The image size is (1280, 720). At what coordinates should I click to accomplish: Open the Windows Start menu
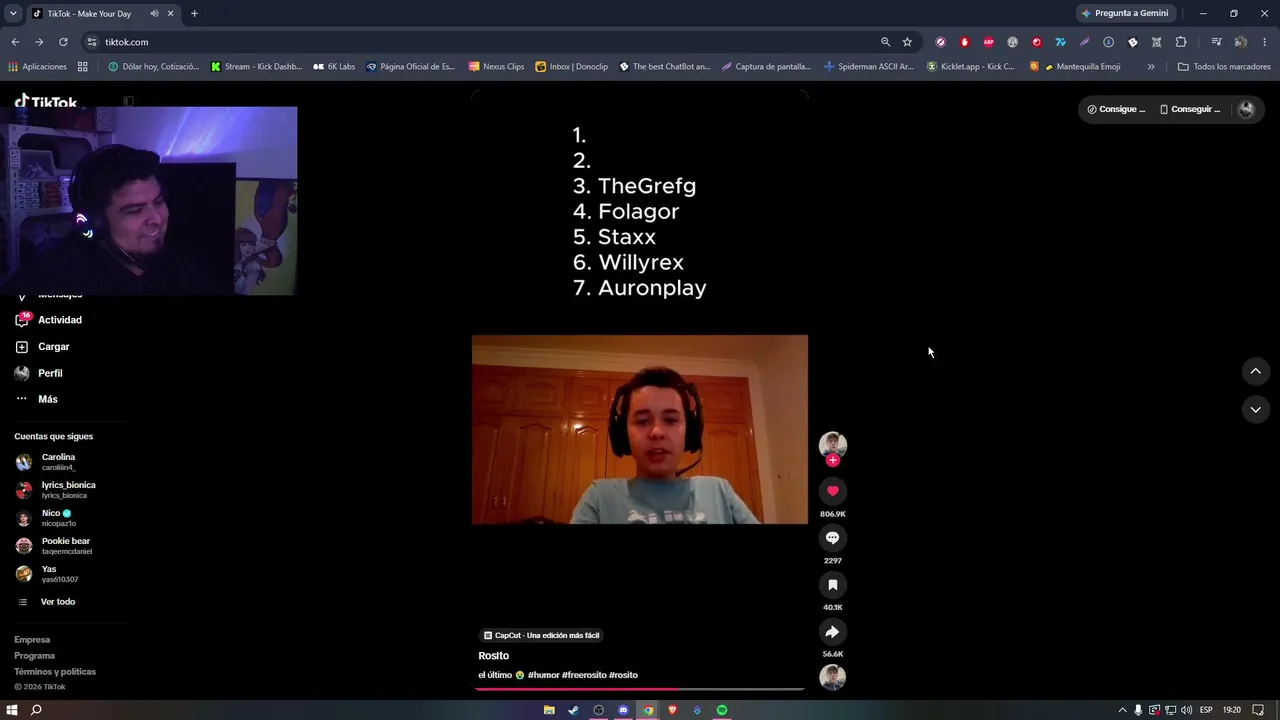tap(12, 710)
